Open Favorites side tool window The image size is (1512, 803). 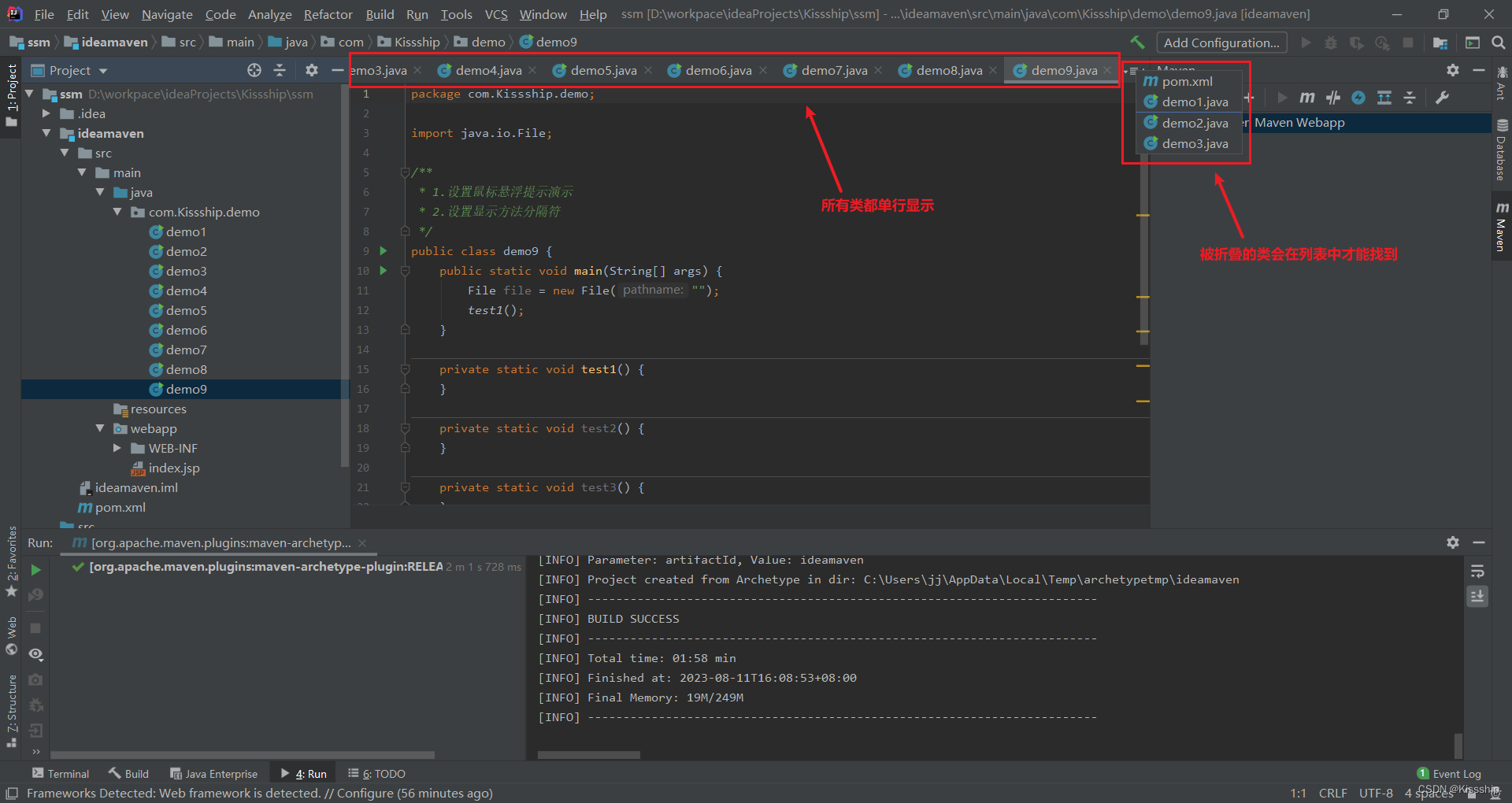[12, 561]
